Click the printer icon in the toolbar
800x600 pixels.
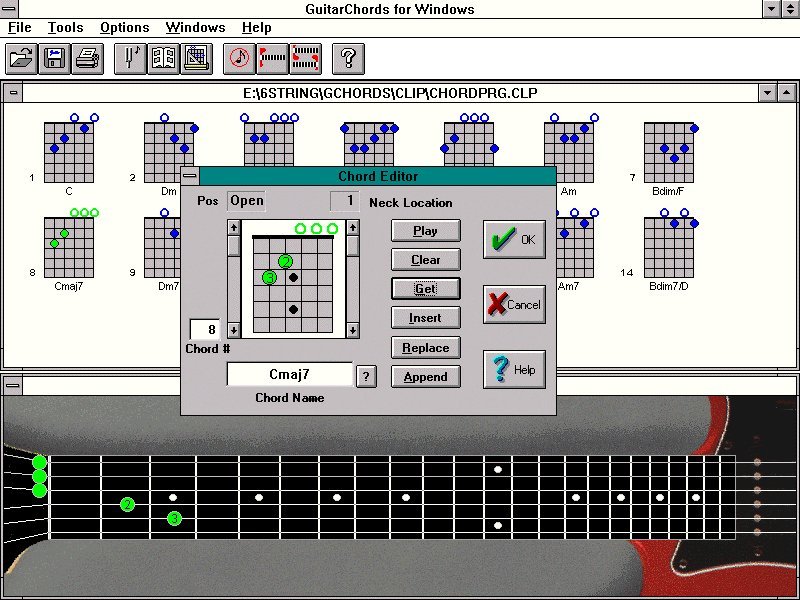[88, 59]
